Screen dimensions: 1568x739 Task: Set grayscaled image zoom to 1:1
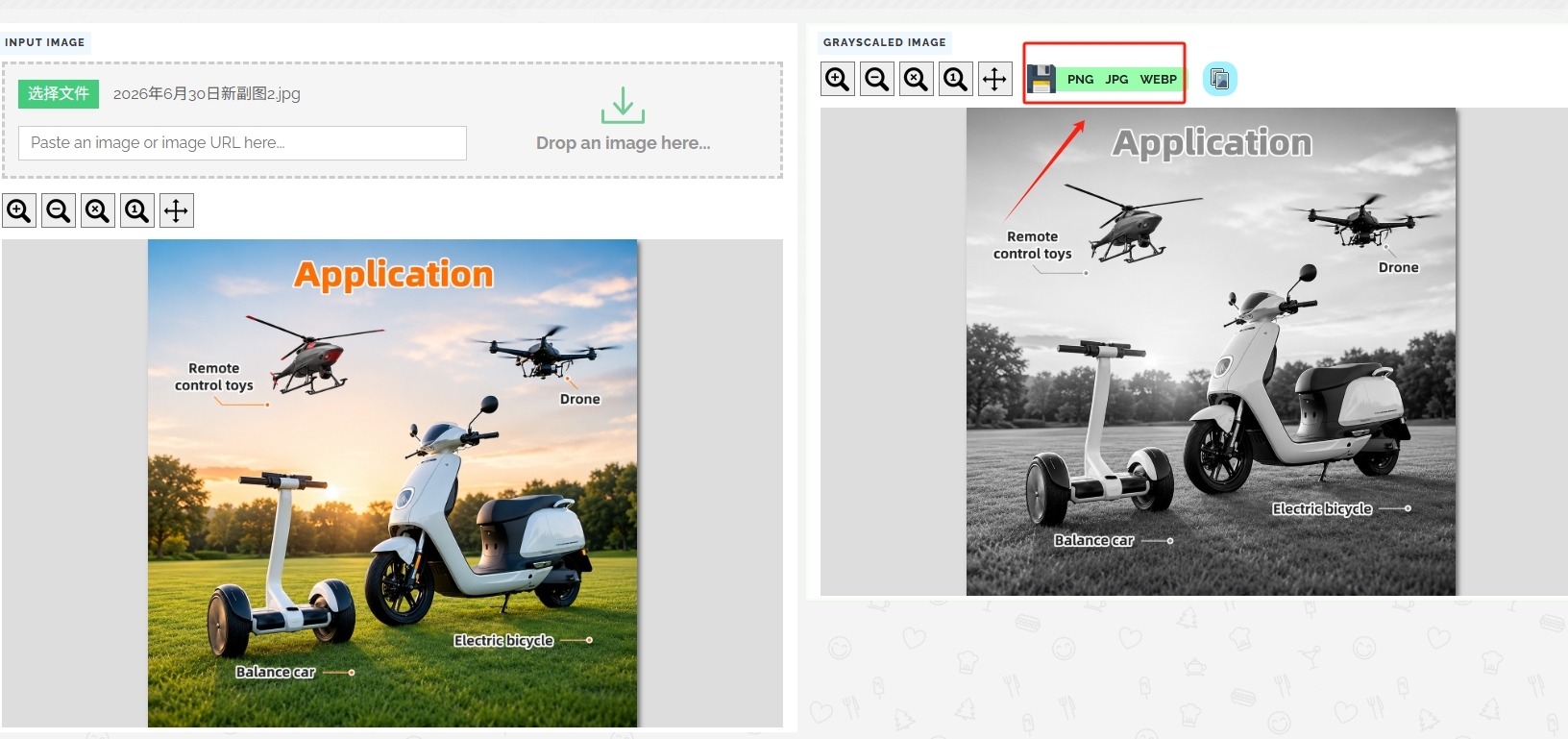click(x=956, y=79)
